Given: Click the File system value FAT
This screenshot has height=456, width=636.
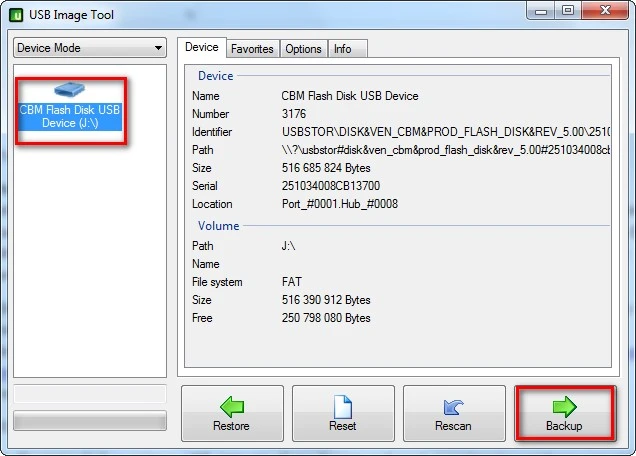Looking at the screenshot, I should tap(292, 282).
